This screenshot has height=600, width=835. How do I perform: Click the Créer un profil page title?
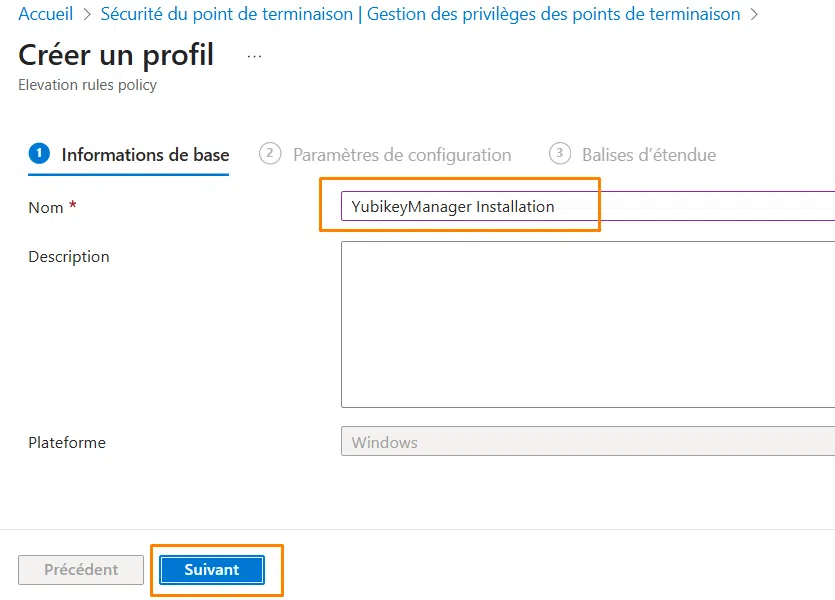coord(115,56)
